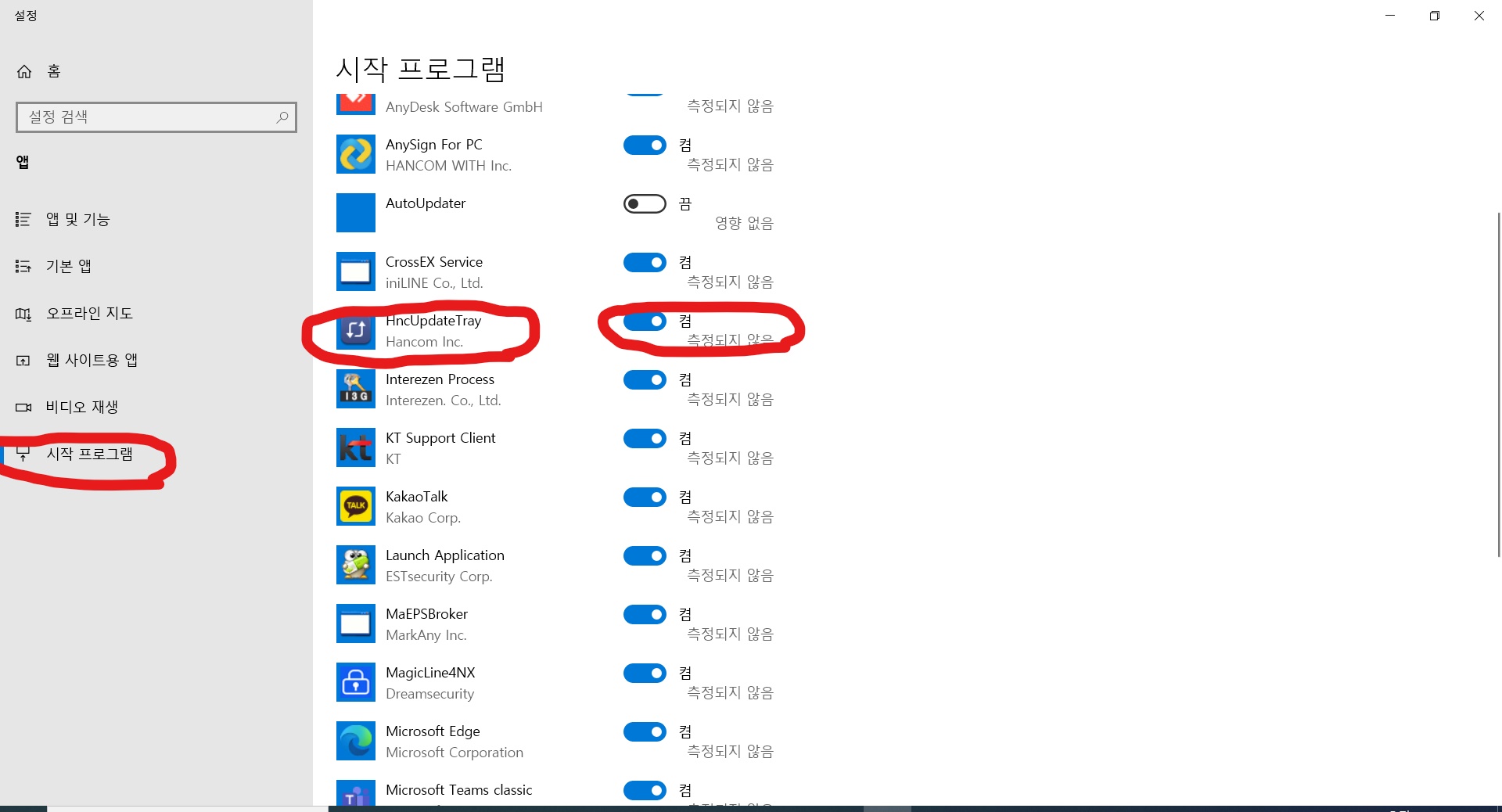Click the 시작 프로그램 page heading
The image size is (1502, 812).
point(421,70)
